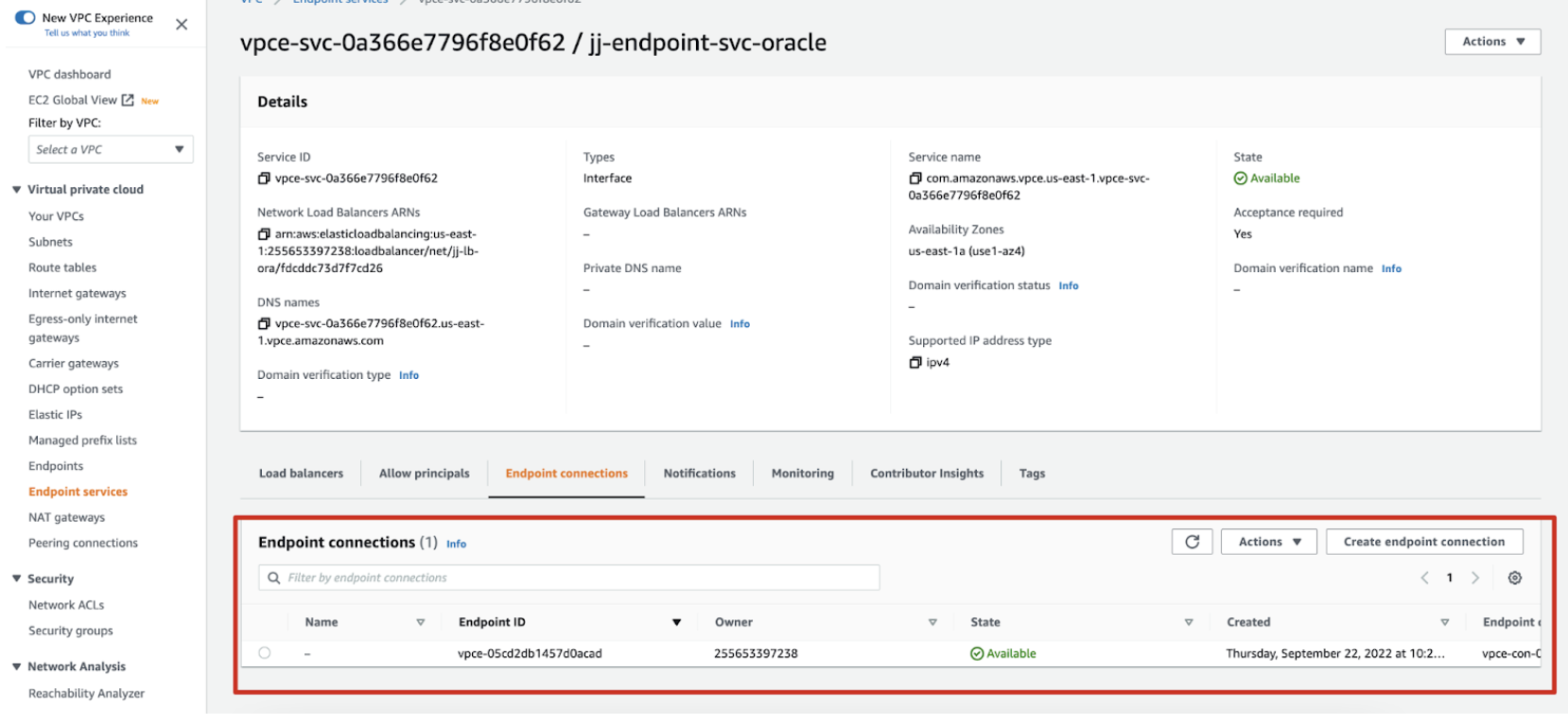Go to previous page of connections
This screenshot has width=1568, height=724.
click(x=1424, y=578)
